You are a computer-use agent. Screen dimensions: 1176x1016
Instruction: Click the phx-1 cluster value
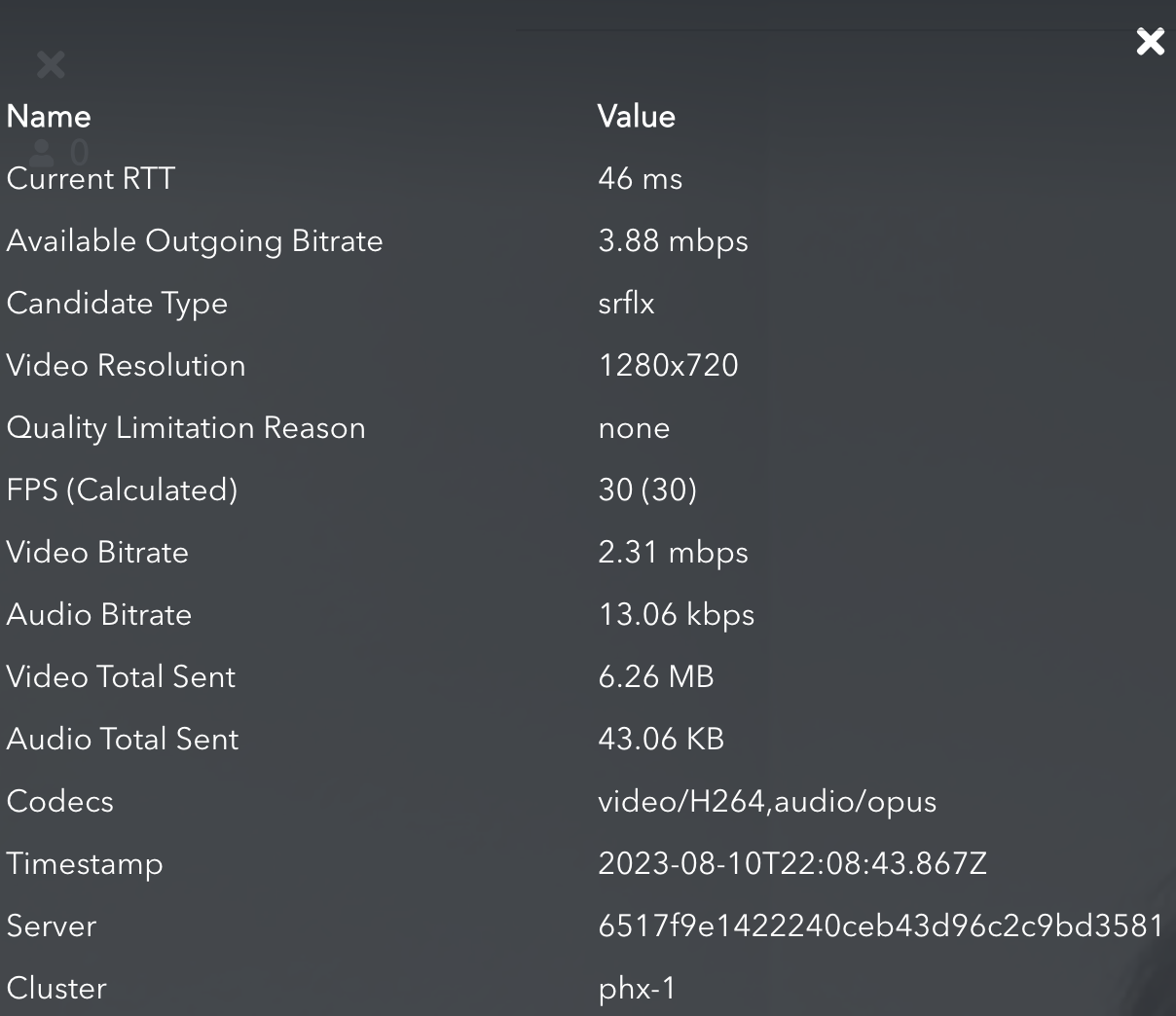637,989
